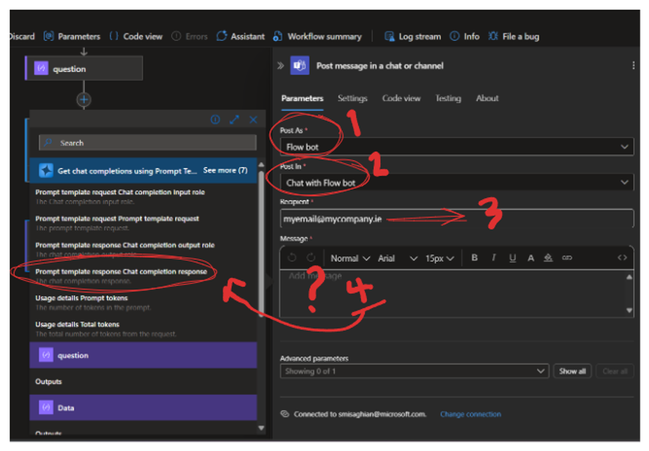649x451 pixels.
Task: Collapse the action panel with the chevron icon
Action: coord(281,65)
